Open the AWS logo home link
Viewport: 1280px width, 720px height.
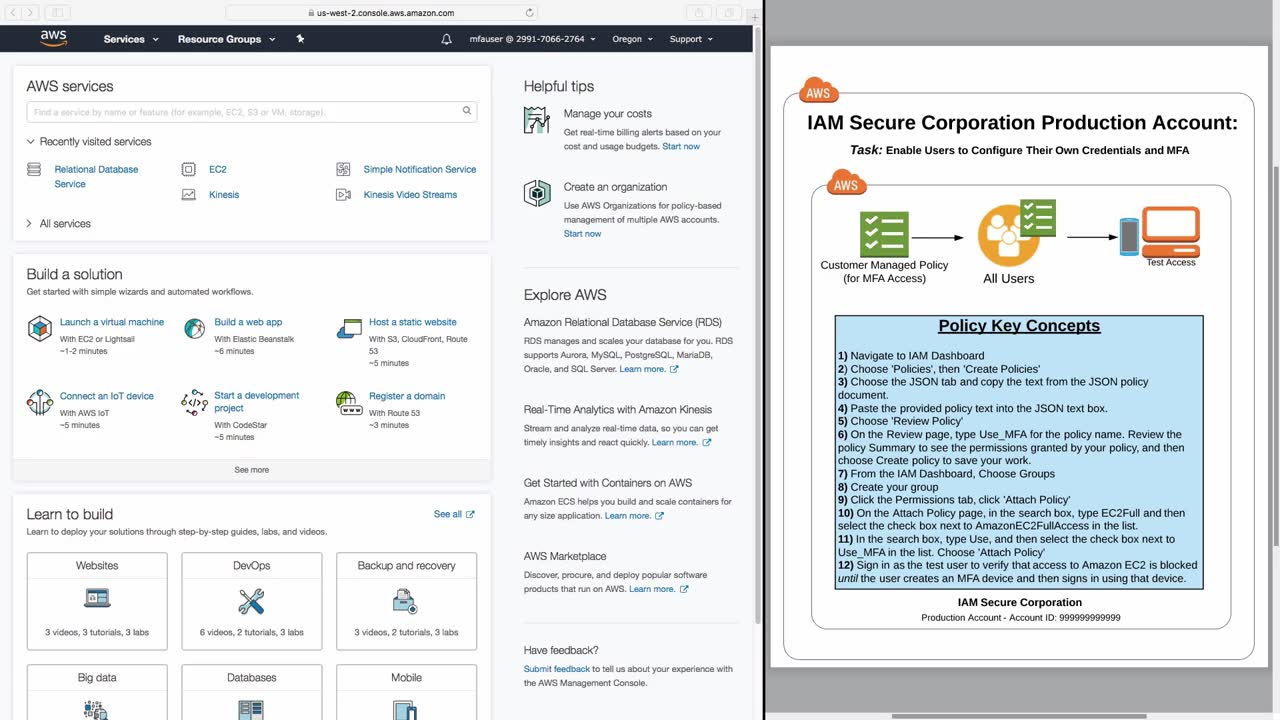53,39
